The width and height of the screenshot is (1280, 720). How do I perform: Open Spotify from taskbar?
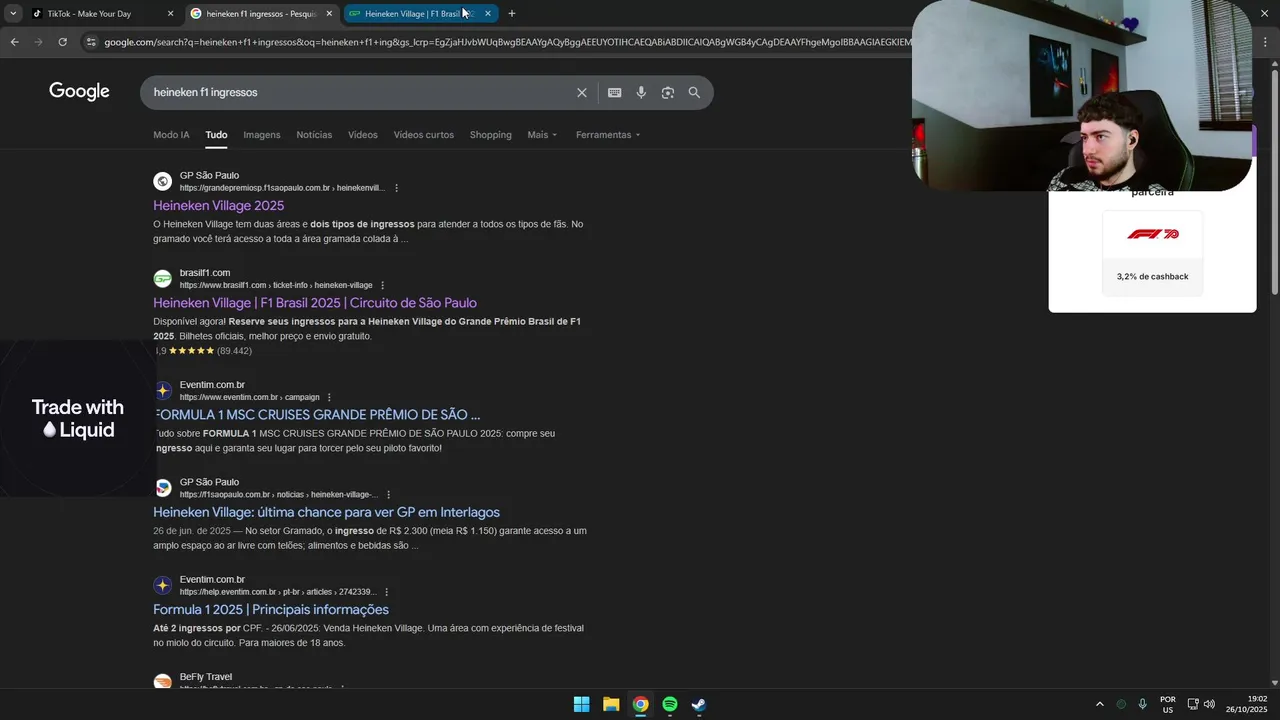(x=670, y=704)
